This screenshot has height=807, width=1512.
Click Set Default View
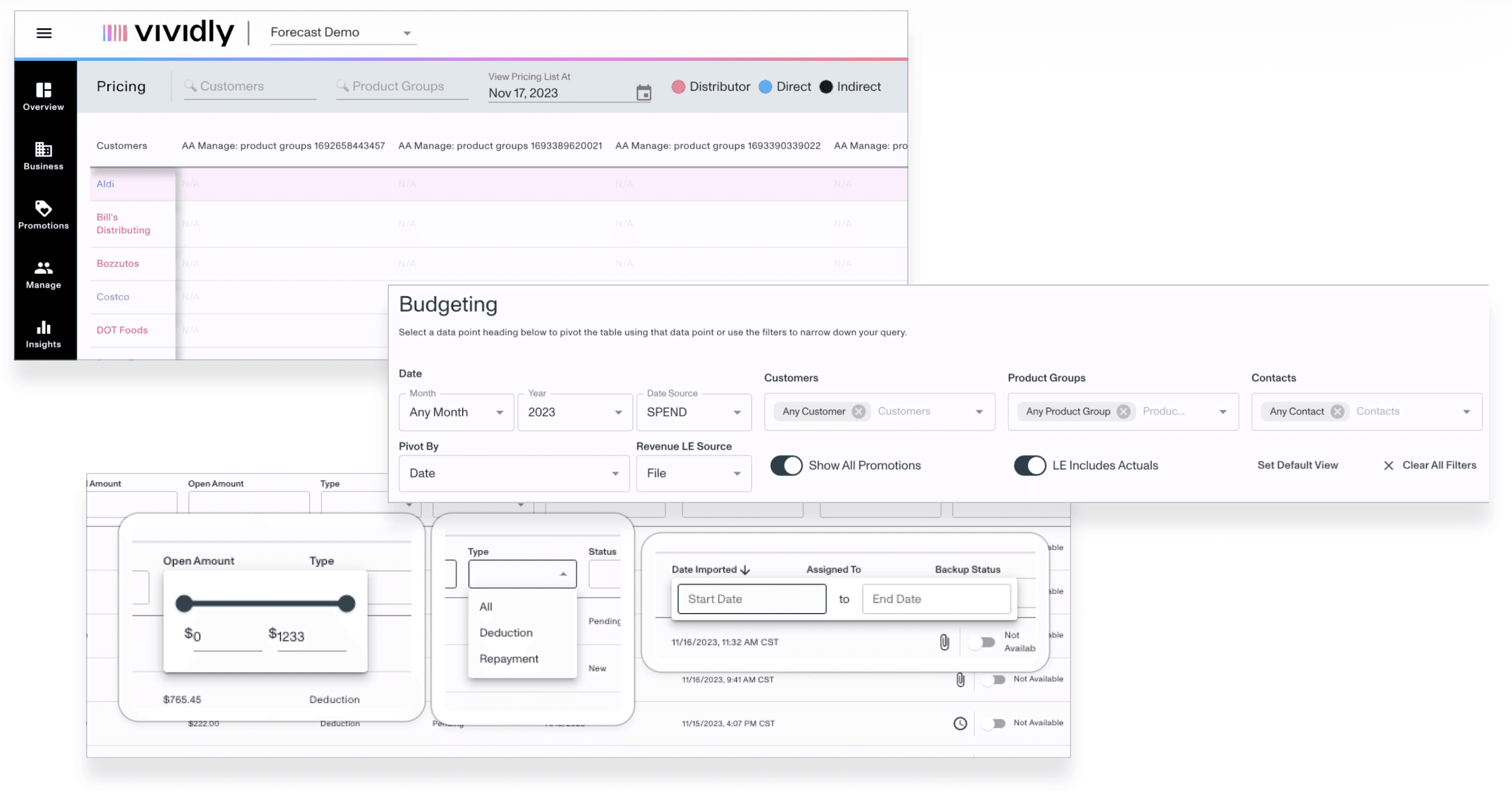point(1297,465)
